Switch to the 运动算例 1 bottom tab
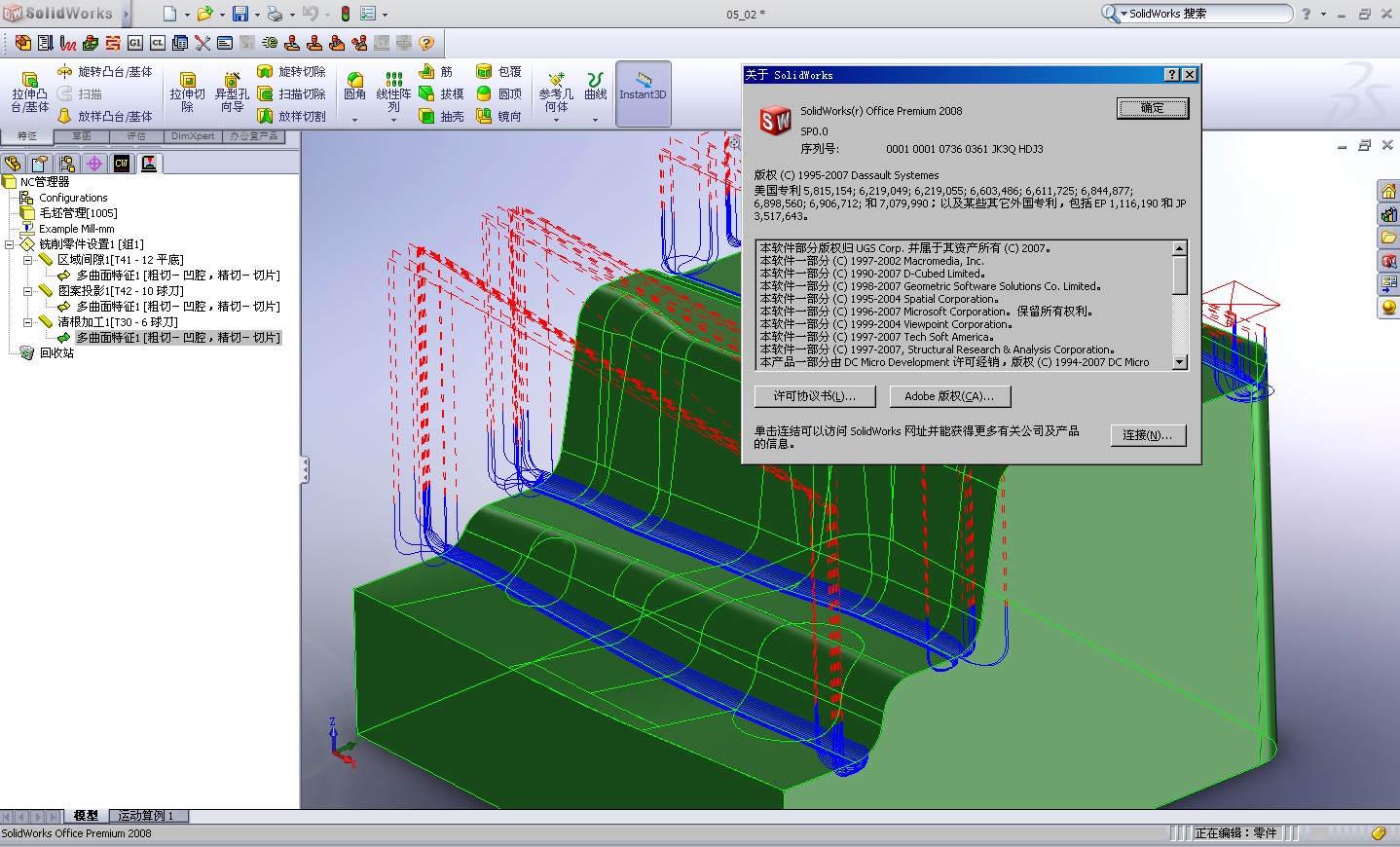 pyautogui.click(x=146, y=816)
